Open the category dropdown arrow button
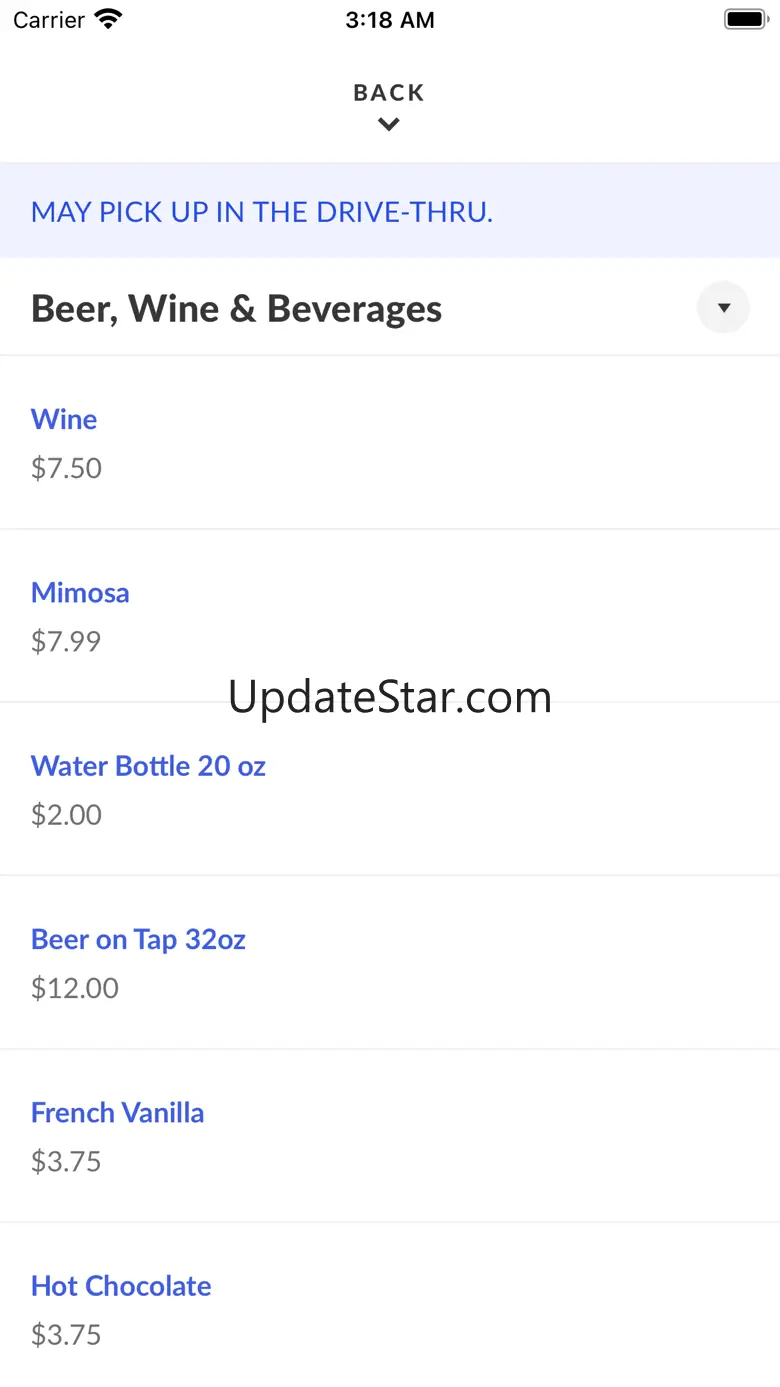 coord(723,308)
